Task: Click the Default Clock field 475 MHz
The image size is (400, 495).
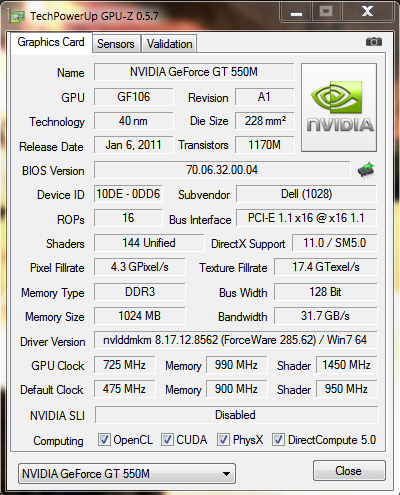Action: (125, 389)
